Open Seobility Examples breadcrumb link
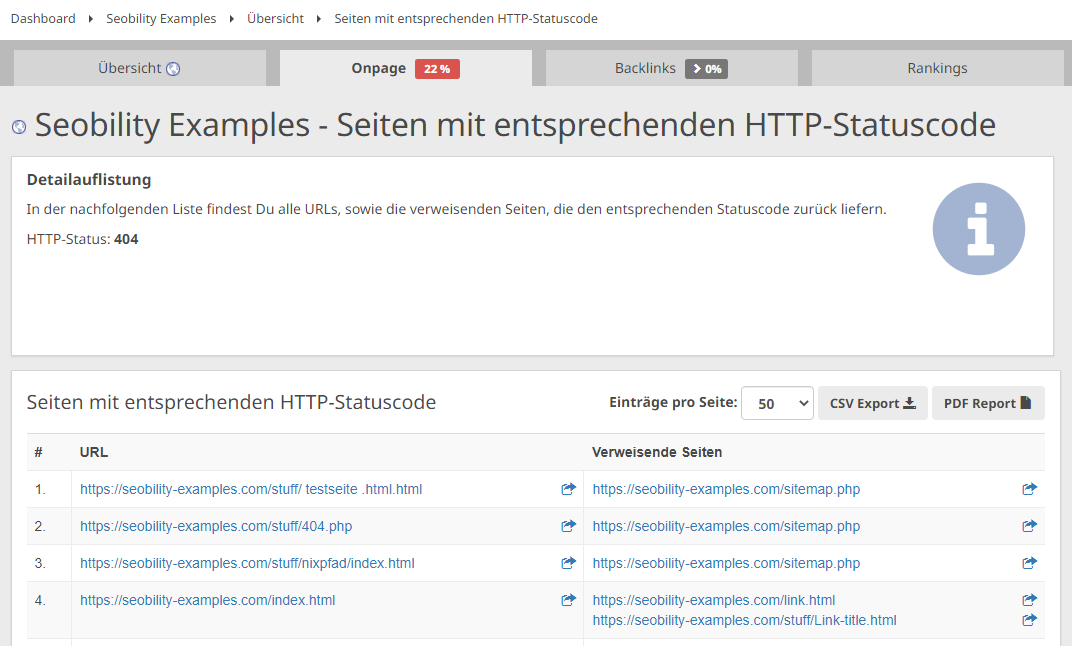This screenshot has width=1072, height=646. click(x=161, y=18)
